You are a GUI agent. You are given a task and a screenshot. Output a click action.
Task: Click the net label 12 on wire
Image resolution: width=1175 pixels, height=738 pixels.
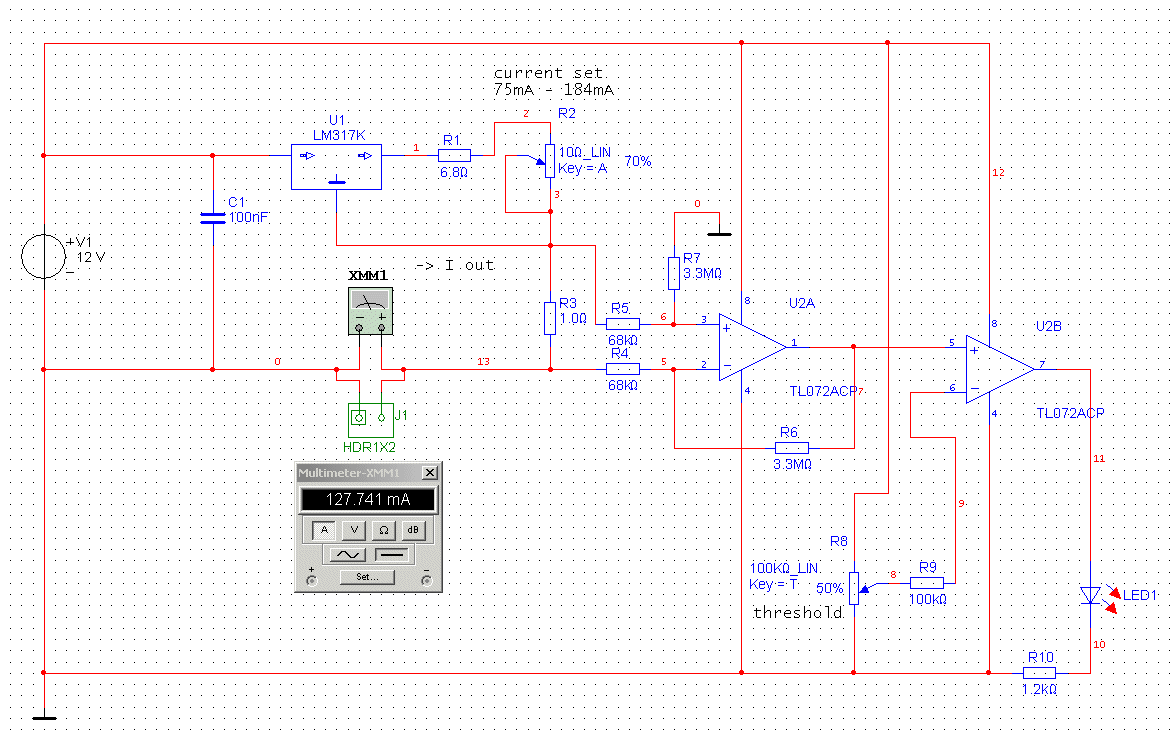coord(998,173)
